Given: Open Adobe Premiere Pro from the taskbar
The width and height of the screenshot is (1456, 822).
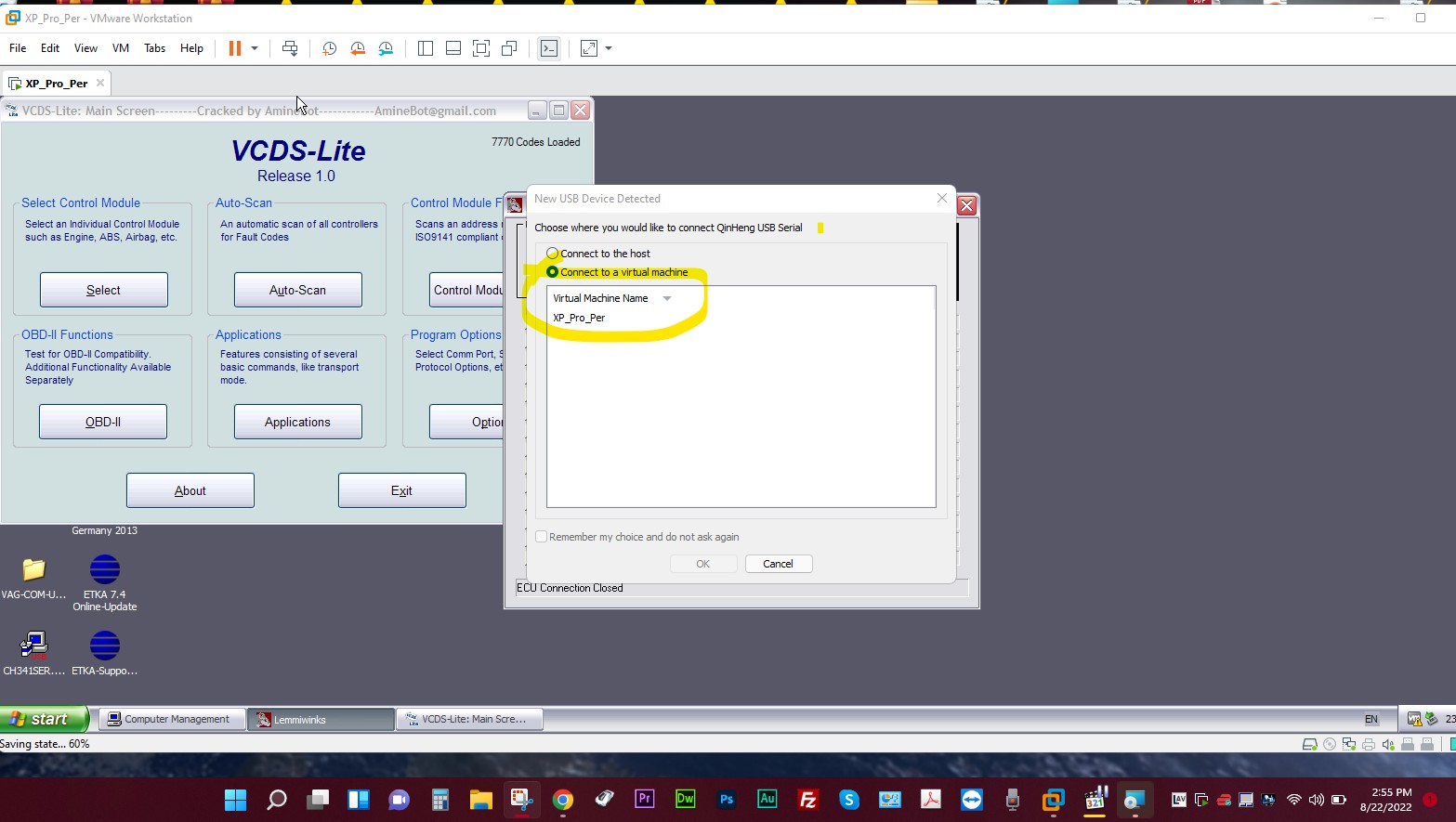Looking at the screenshot, I should [x=644, y=800].
